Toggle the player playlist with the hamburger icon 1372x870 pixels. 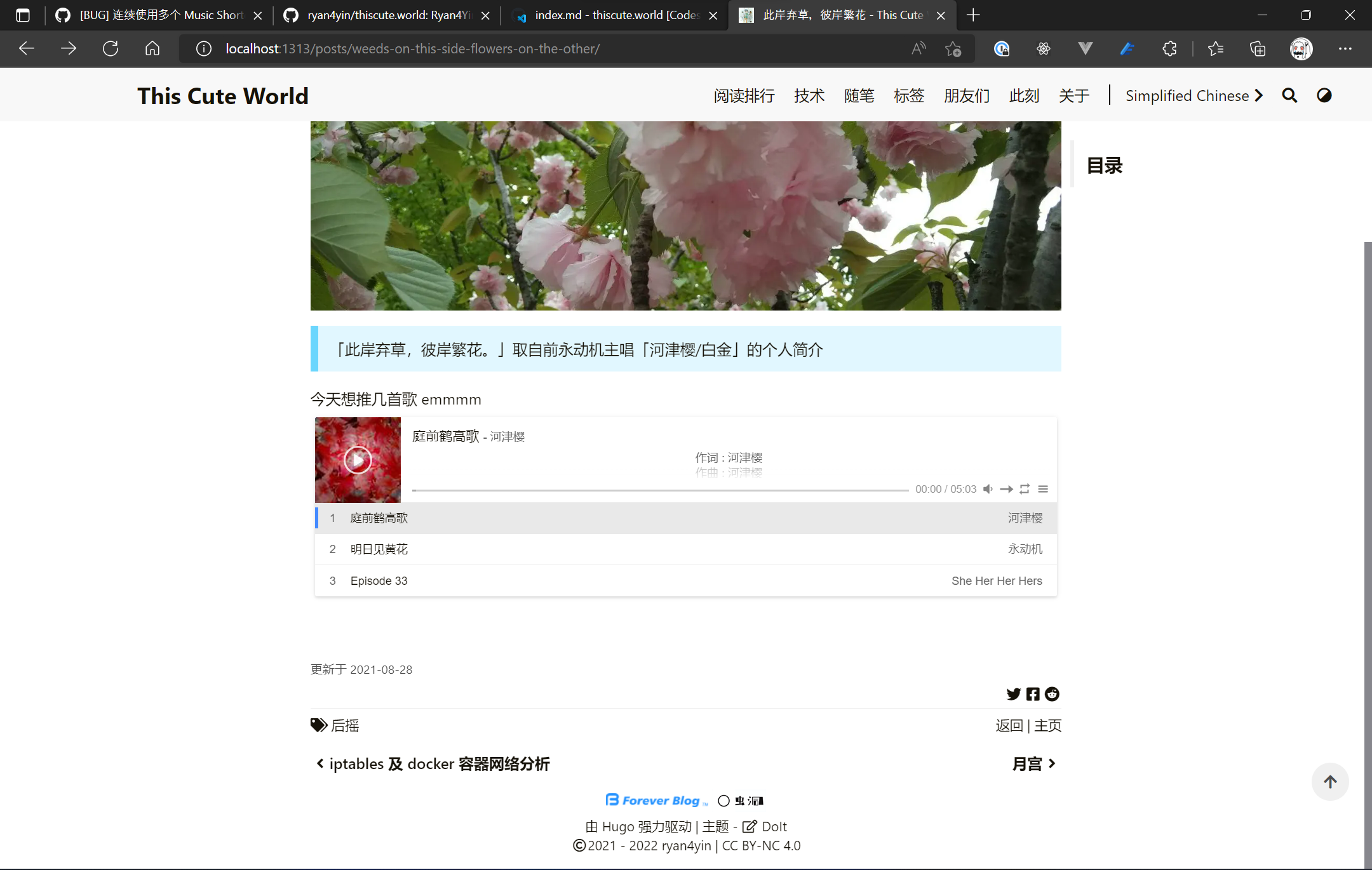(1044, 489)
